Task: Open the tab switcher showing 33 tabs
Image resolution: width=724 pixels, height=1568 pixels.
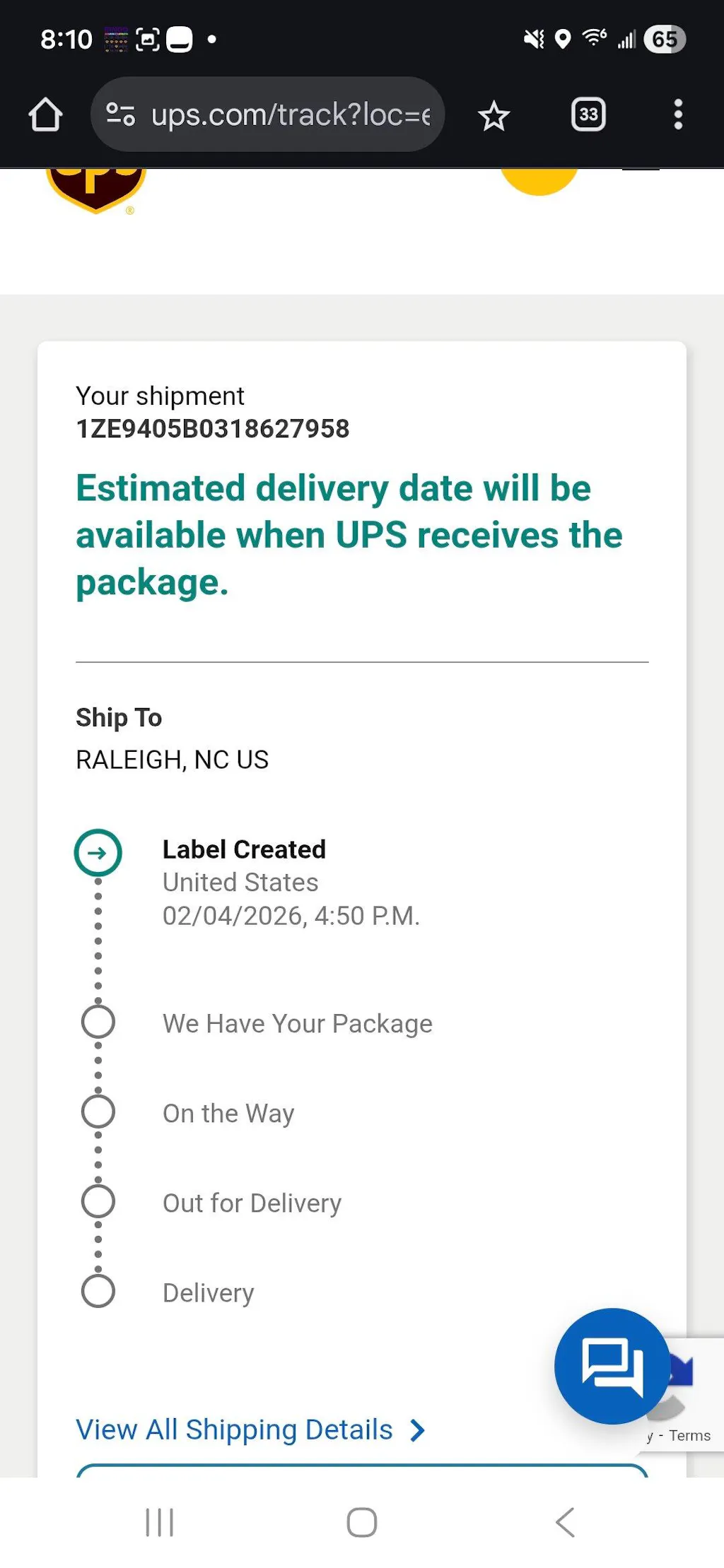Action: tap(588, 114)
